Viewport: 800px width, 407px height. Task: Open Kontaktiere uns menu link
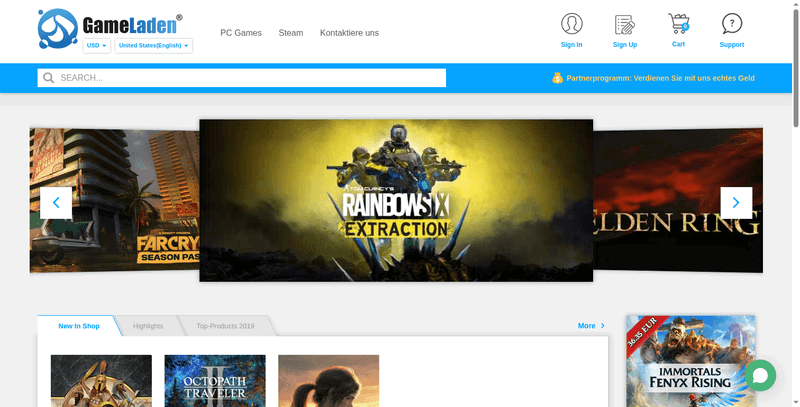pyautogui.click(x=349, y=33)
